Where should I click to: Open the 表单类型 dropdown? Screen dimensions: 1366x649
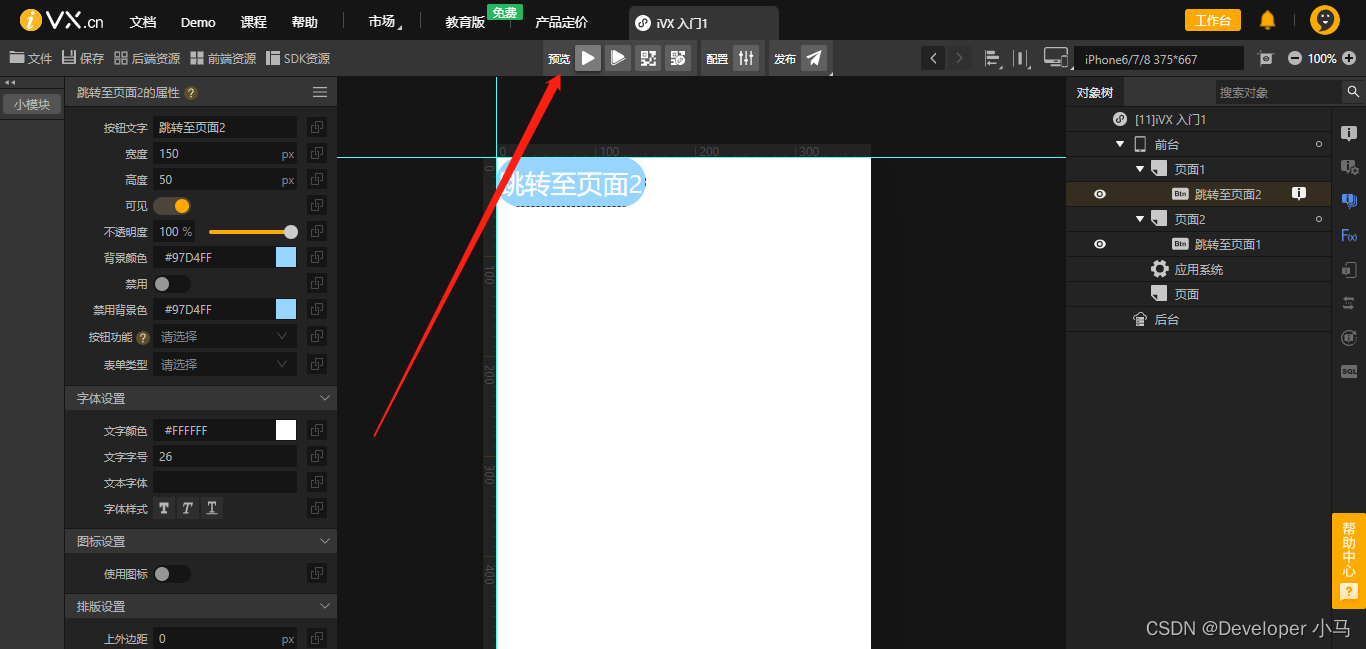pos(225,365)
